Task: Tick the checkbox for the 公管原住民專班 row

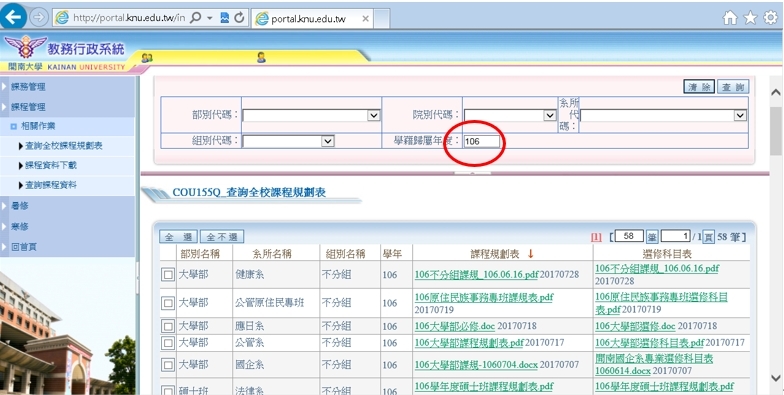Action: coord(168,303)
